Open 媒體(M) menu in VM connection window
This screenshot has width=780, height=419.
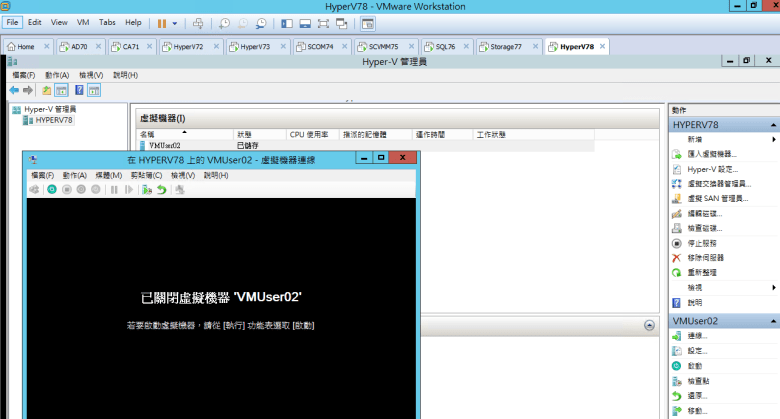108,175
